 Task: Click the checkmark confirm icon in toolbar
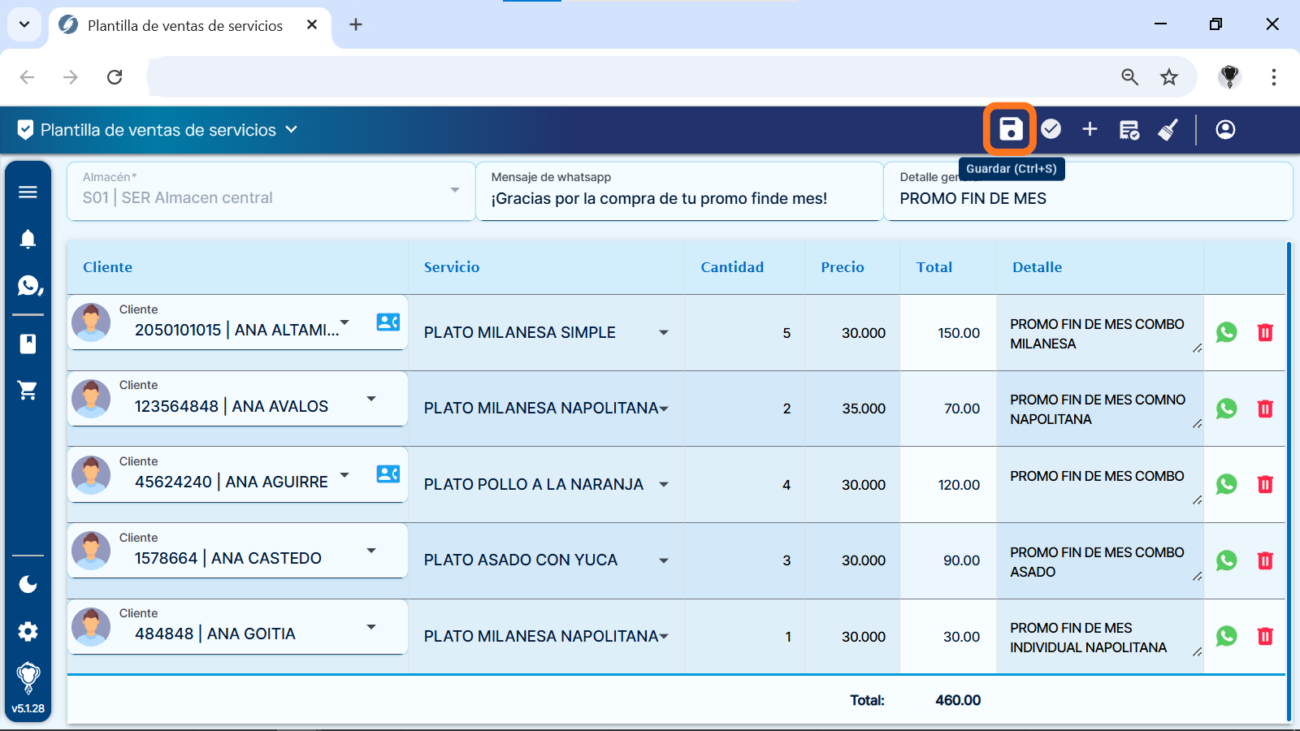pos(1050,129)
